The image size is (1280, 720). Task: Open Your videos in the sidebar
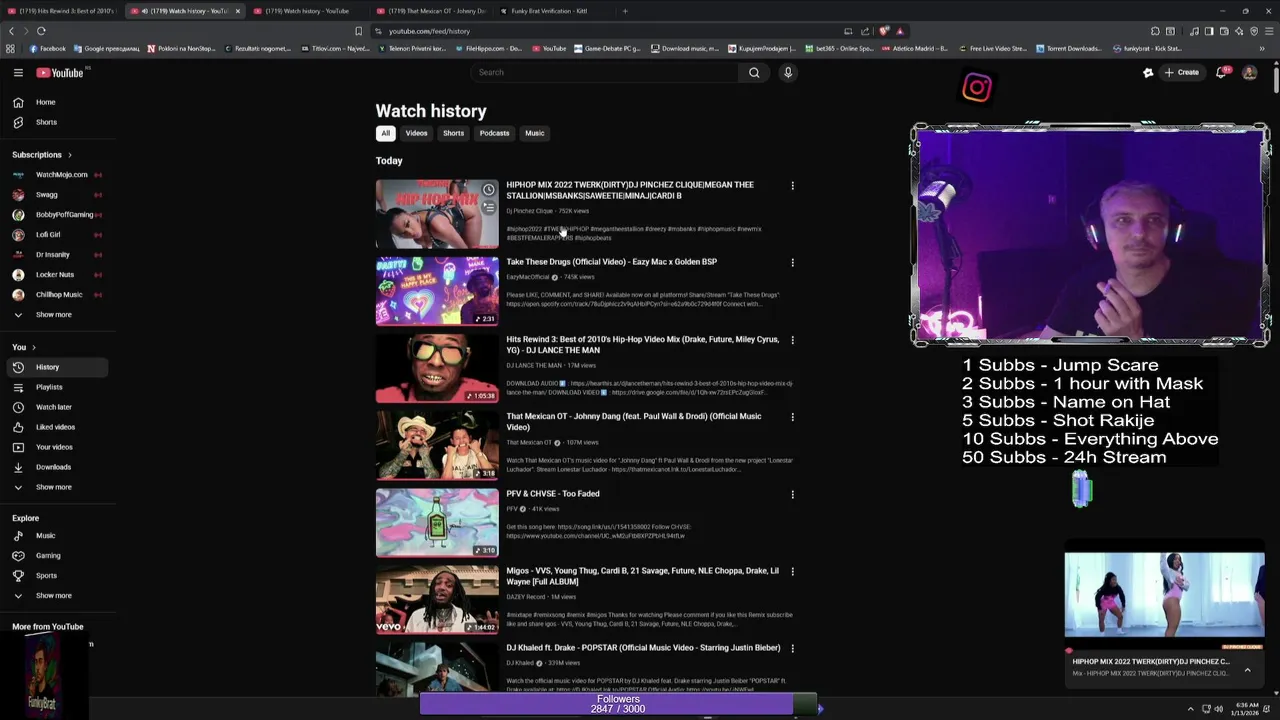coord(55,447)
